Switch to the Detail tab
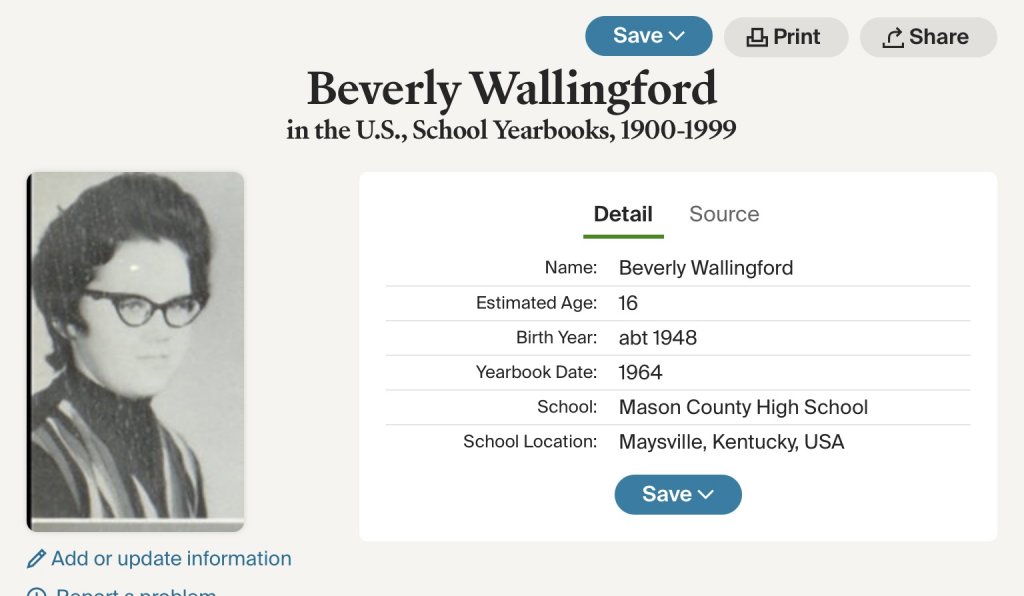 pyautogui.click(x=623, y=214)
